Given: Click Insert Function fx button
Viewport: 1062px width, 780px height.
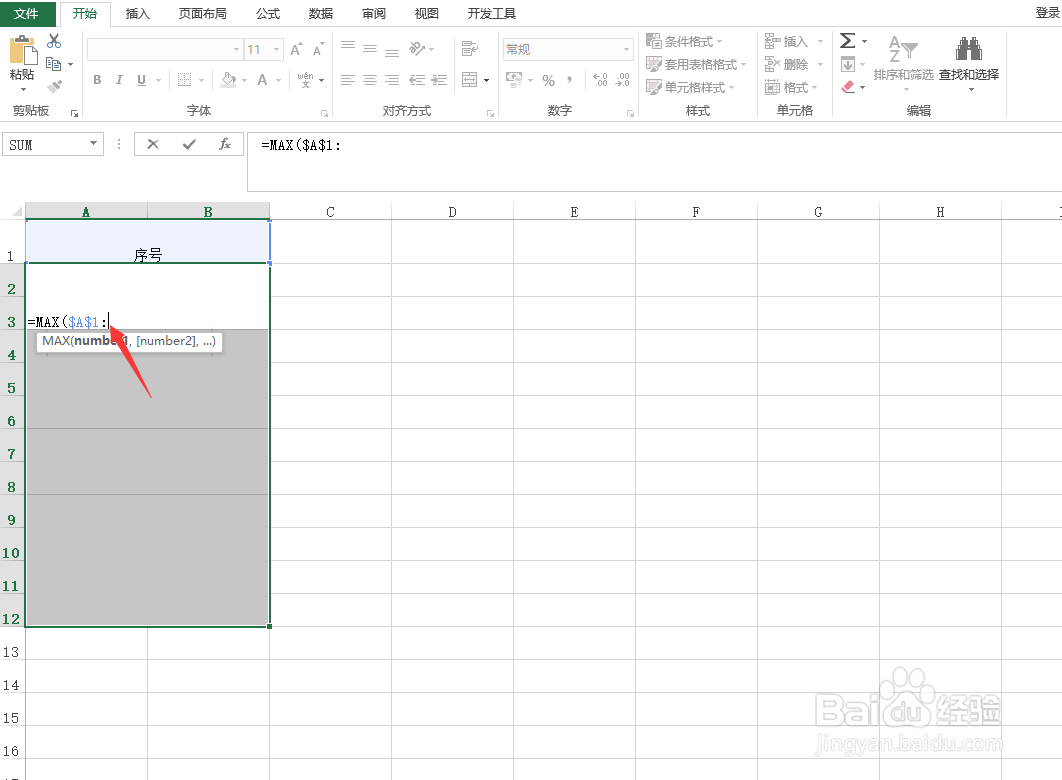Looking at the screenshot, I should pos(225,144).
